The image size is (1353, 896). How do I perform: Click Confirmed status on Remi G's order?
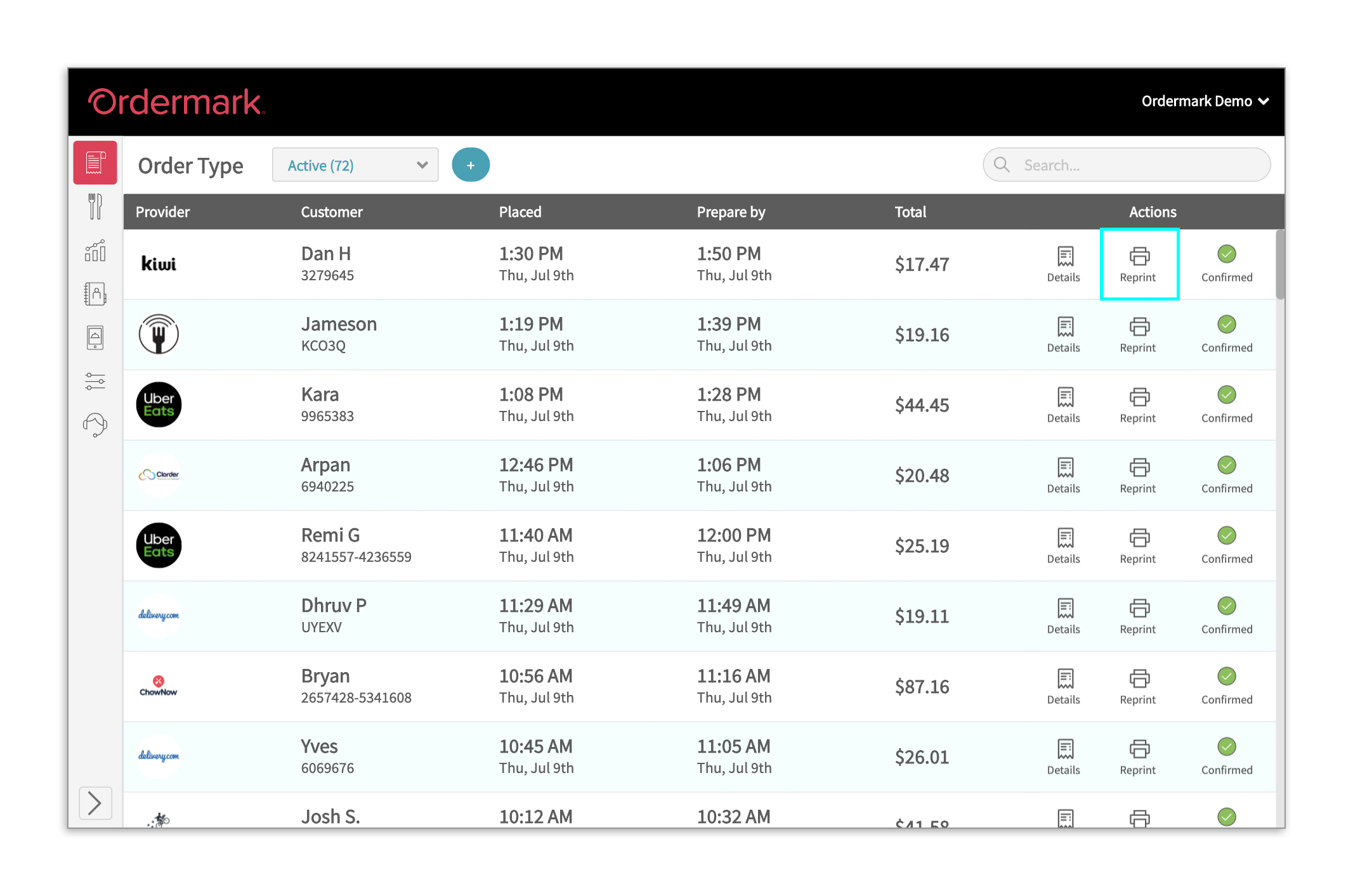1227,545
